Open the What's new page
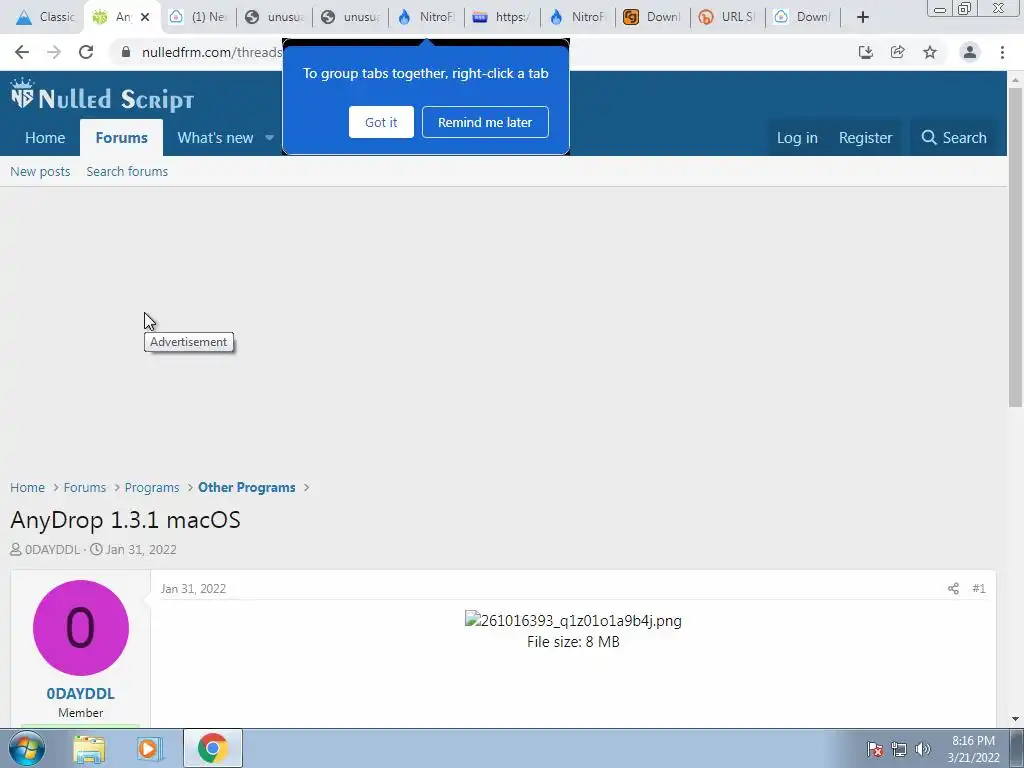This screenshot has width=1024, height=768. point(215,138)
